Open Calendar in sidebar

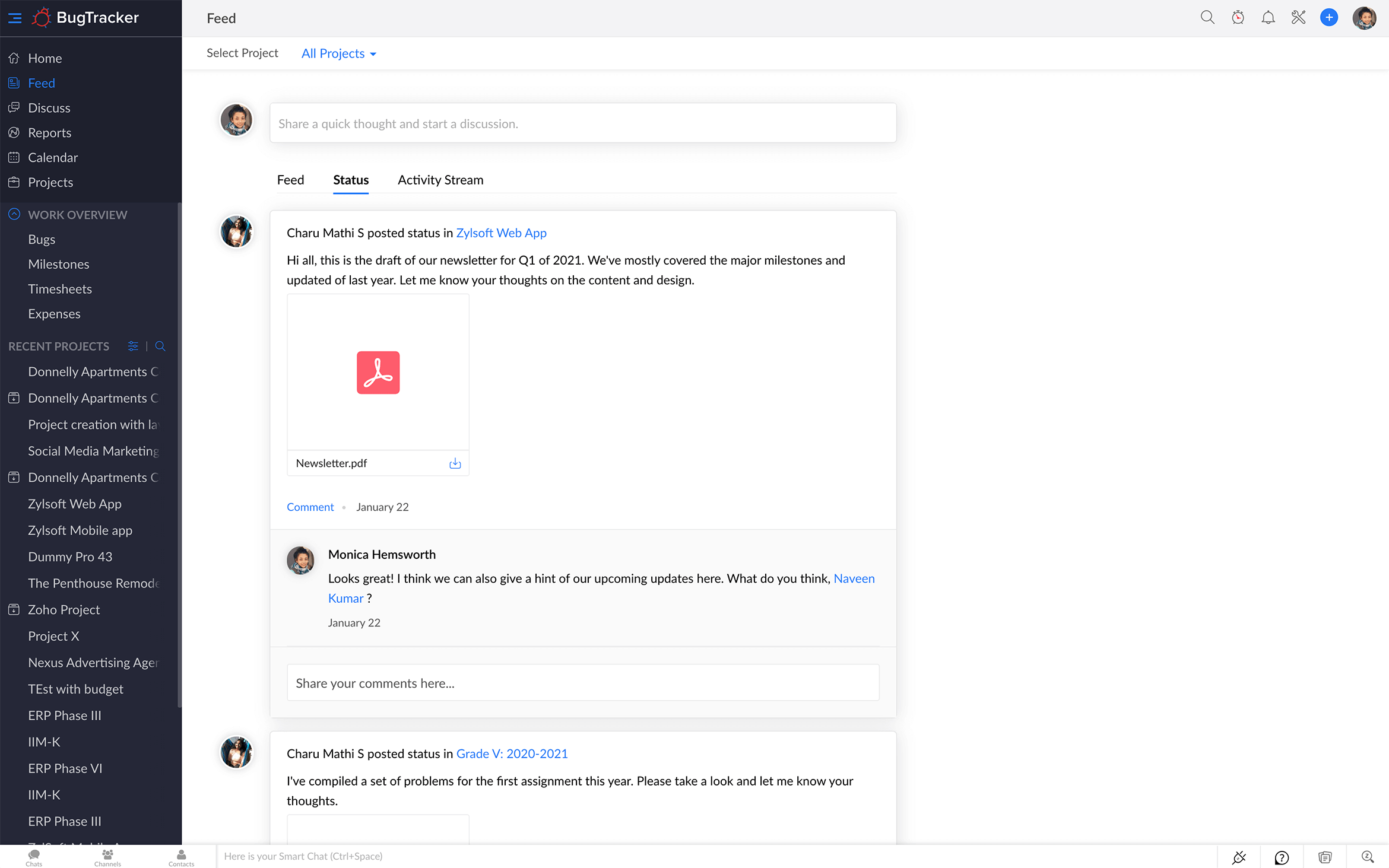coord(53,158)
